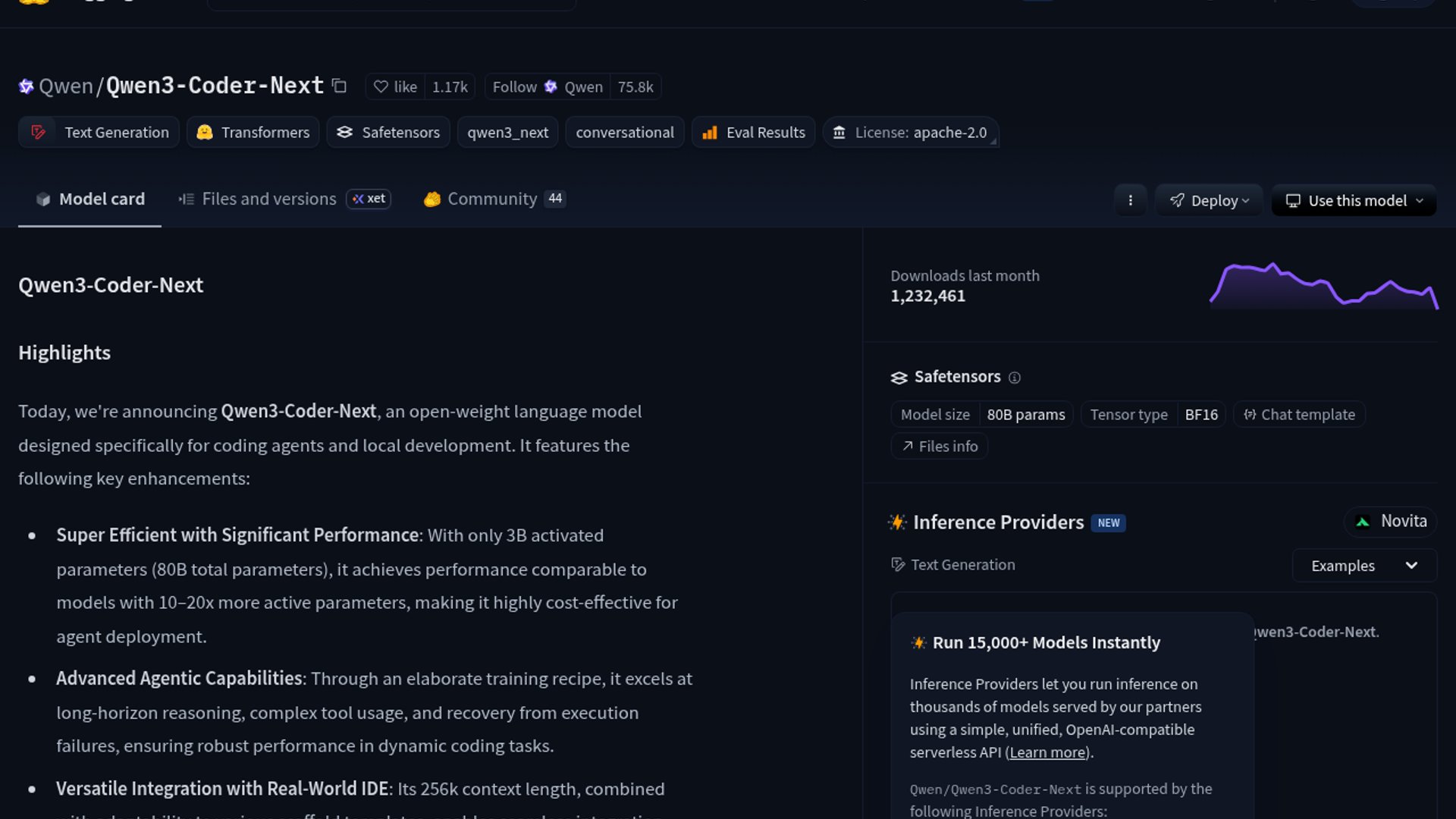Select the Novita inference provider
Screen dimensions: 1456x819
click(1391, 522)
